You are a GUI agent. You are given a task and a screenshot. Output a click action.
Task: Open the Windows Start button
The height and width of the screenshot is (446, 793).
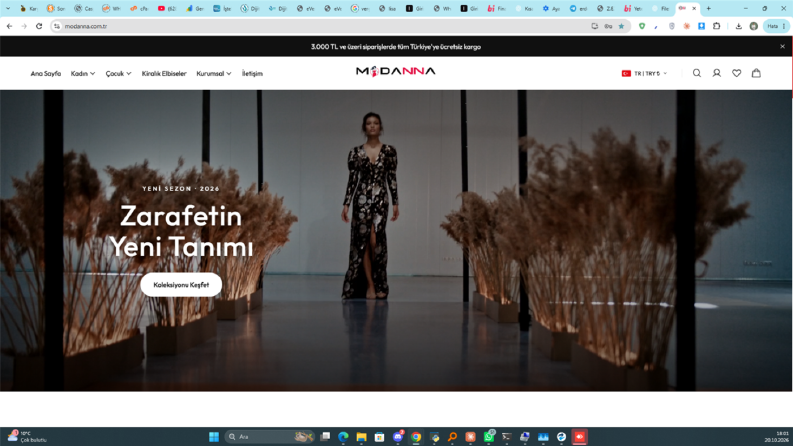click(214, 437)
